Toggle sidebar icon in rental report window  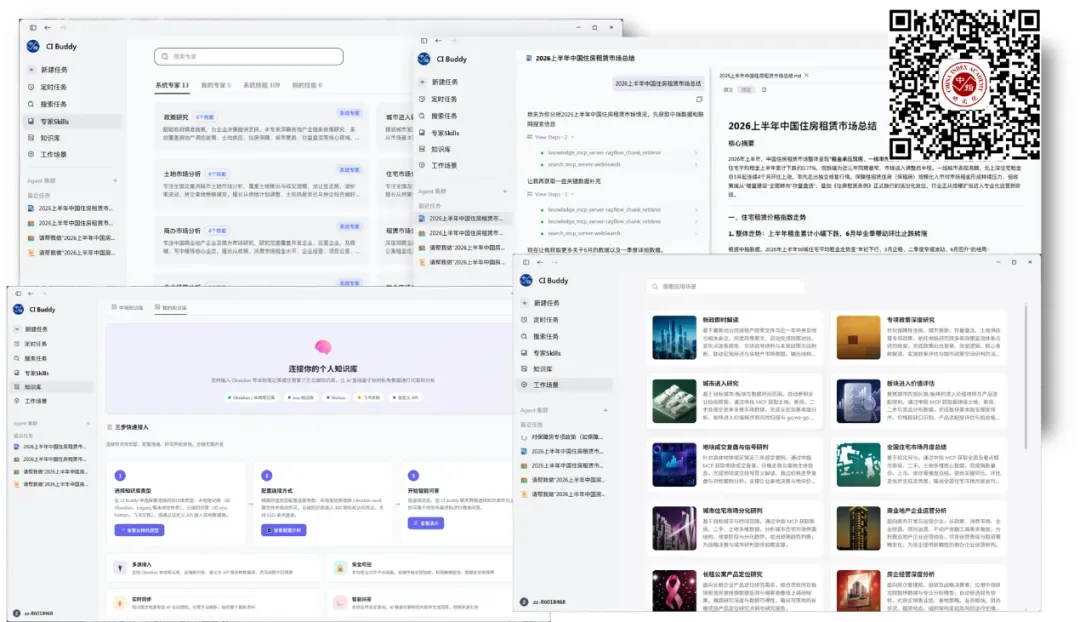424,41
